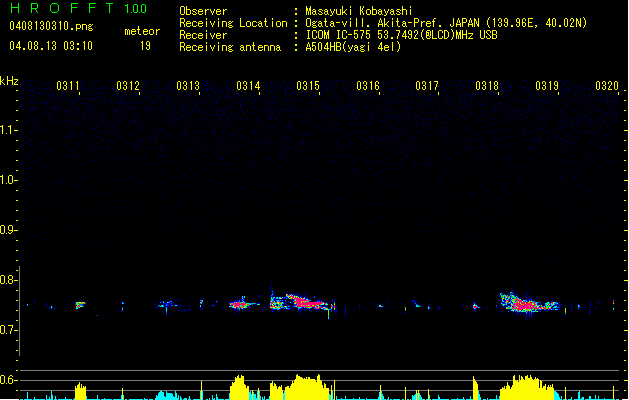Viewport: 629px width, 400px height.
Task: Click time marker 0311
Action: click(x=68, y=86)
